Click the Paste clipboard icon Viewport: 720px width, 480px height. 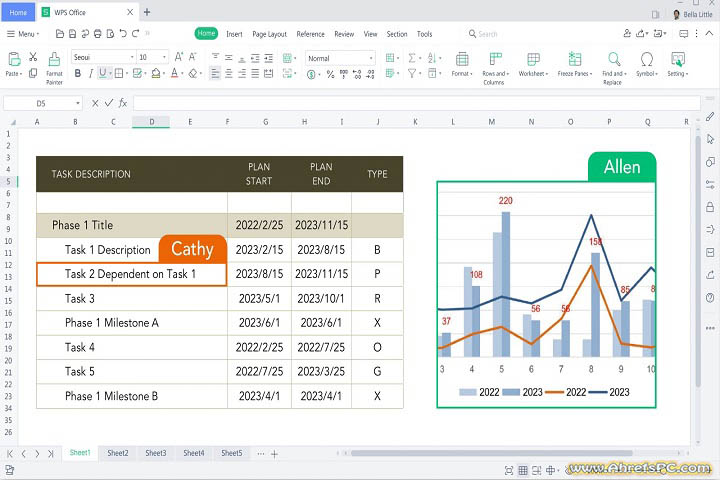click(x=14, y=59)
